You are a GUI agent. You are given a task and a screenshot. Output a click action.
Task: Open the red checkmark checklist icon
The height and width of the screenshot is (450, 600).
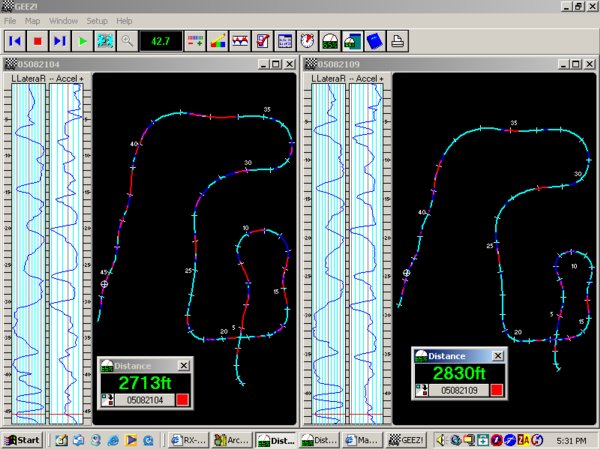point(262,41)
